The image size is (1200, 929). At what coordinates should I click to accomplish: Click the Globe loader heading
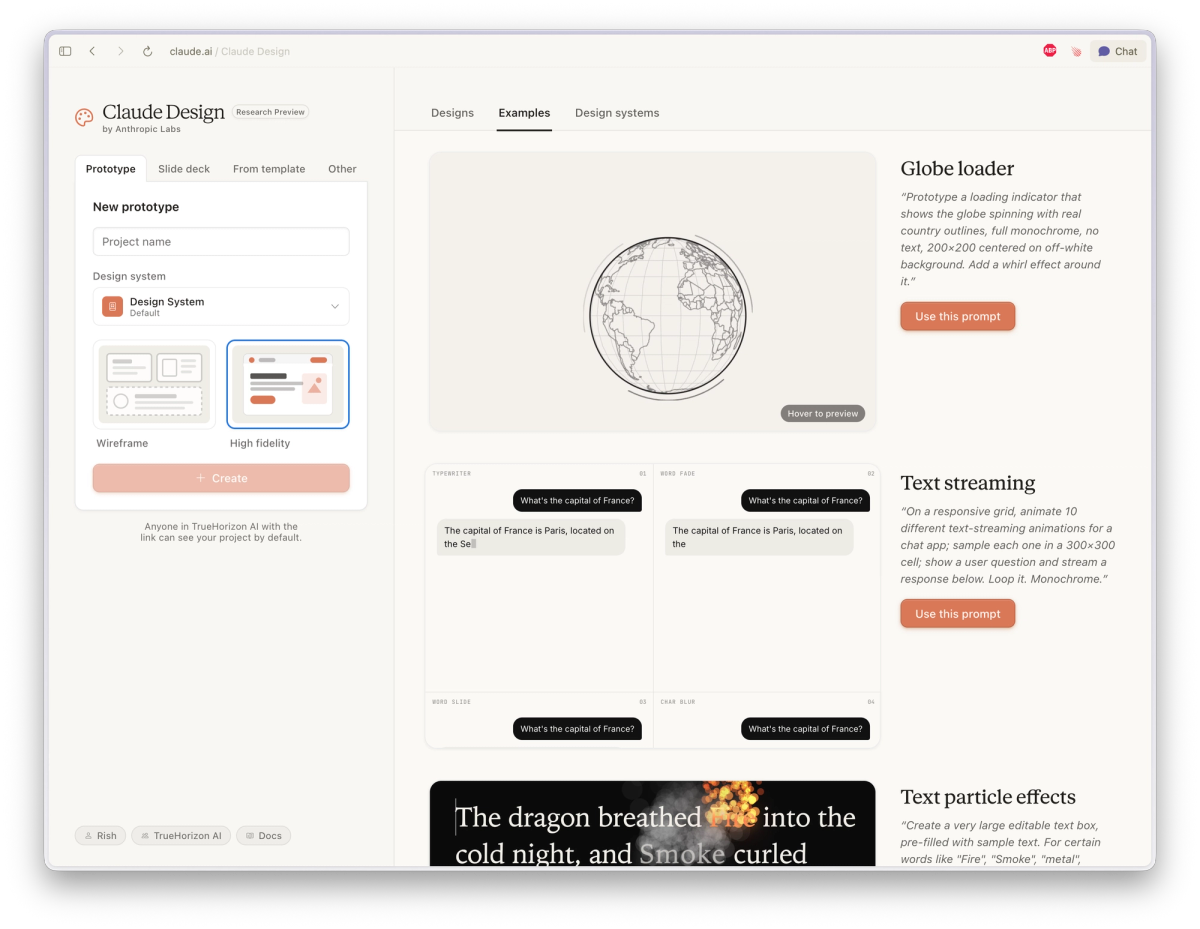tap(957, 168)
